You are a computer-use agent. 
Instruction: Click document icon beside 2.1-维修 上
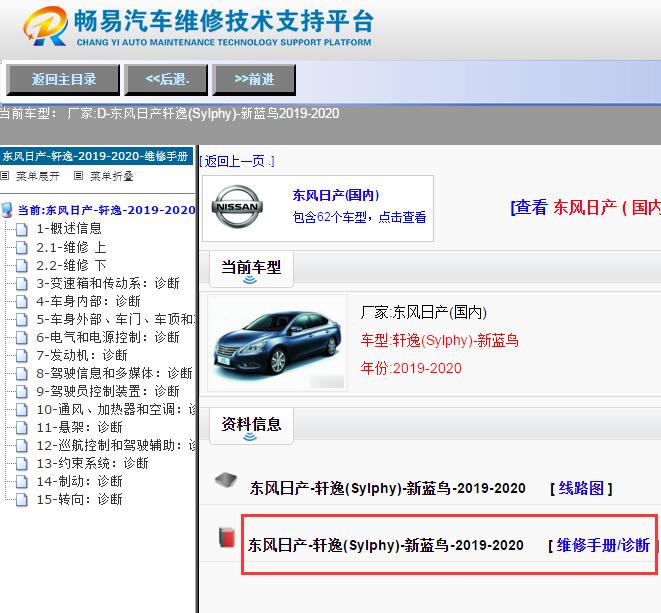pyautogui.click(x=21, y=247)
